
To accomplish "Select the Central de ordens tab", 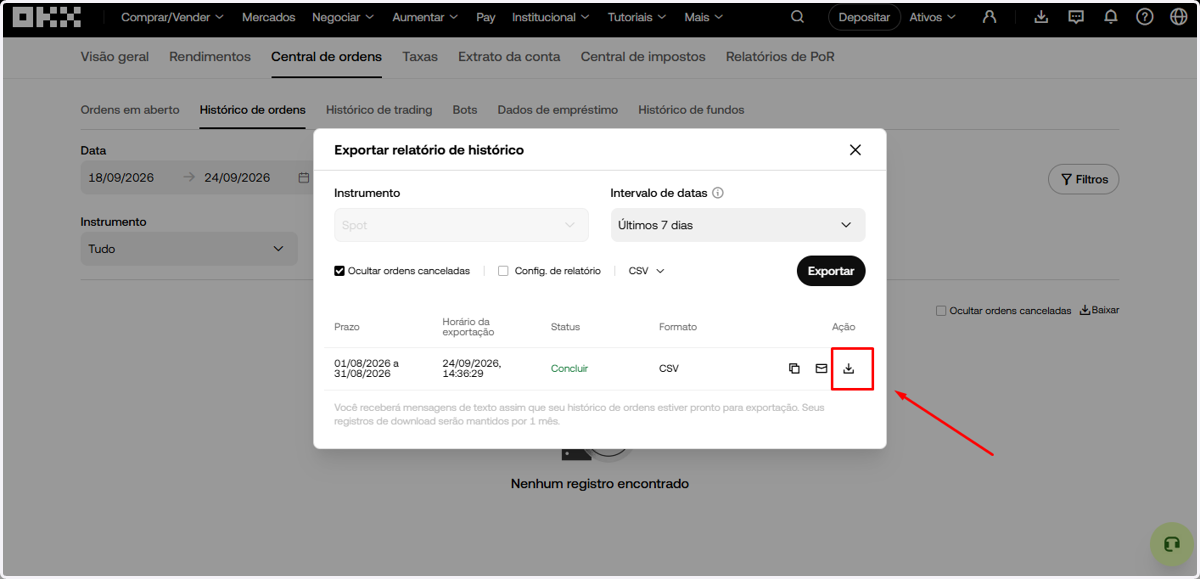I will tap(326, 57).
